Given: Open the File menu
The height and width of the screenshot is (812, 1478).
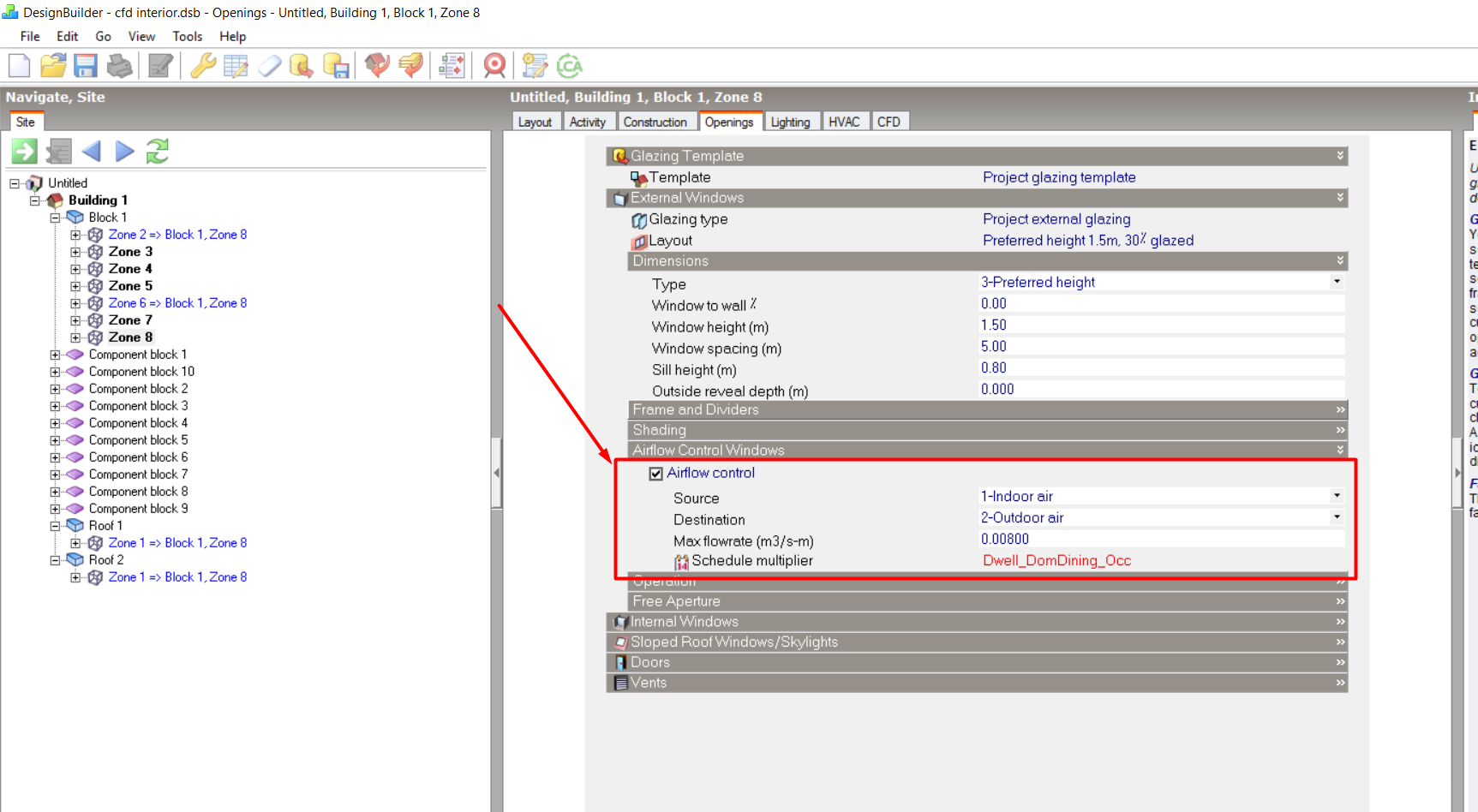Looking at the screenshot, I should pos(30,37).
